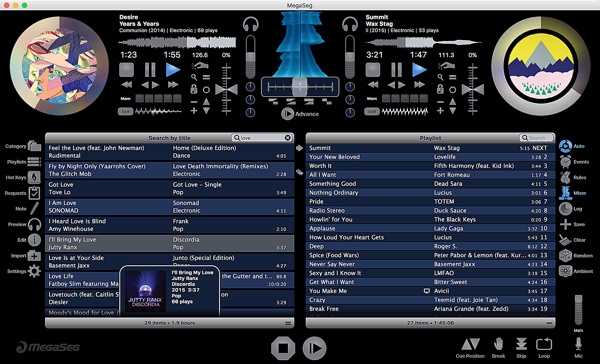Click the magnifier icon on Desire deck
The image size is (600, 364).
coord(194,77)
